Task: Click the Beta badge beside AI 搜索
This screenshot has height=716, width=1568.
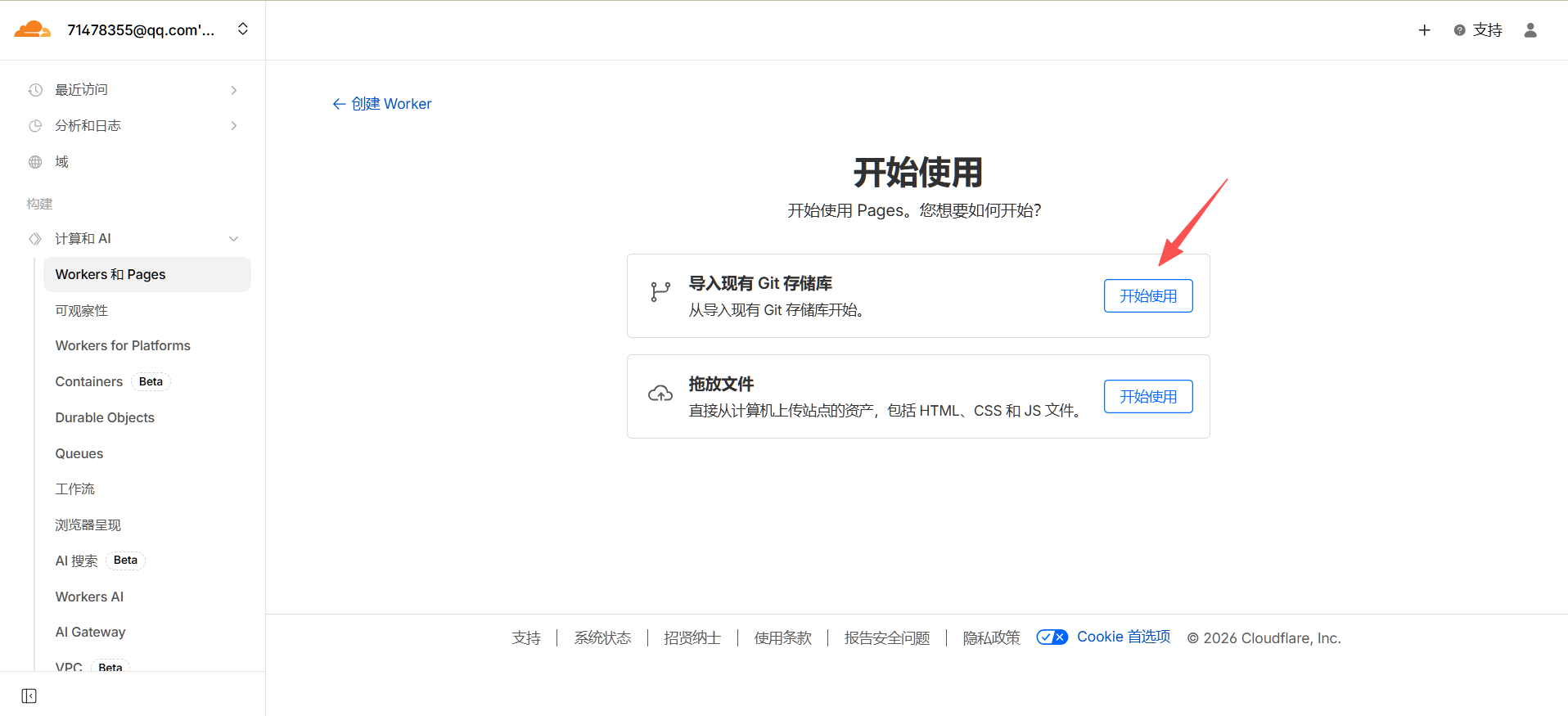Action: coord(125,561)
